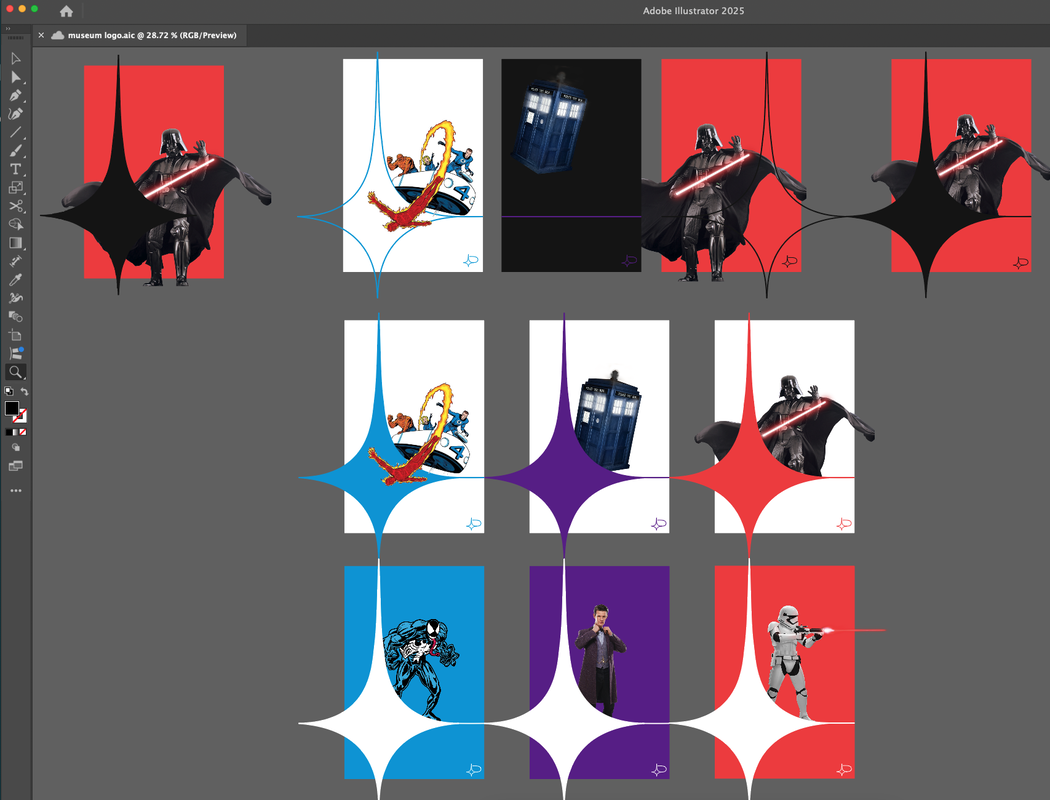The image size is (1050, 800).
Task: Select the Selection tool arrow
Action: [x=15, y=59]
